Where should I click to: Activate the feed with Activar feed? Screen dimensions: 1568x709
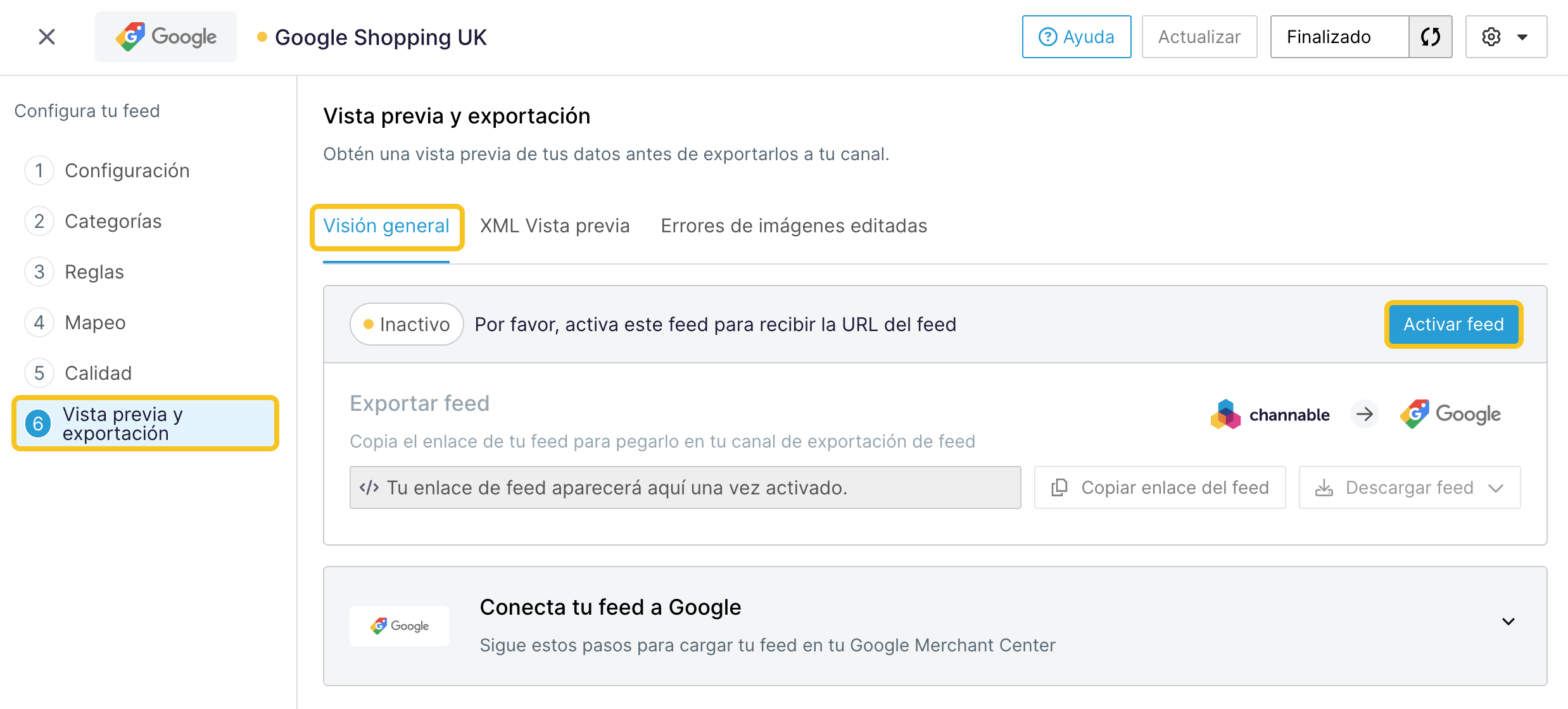point(1453,324)
